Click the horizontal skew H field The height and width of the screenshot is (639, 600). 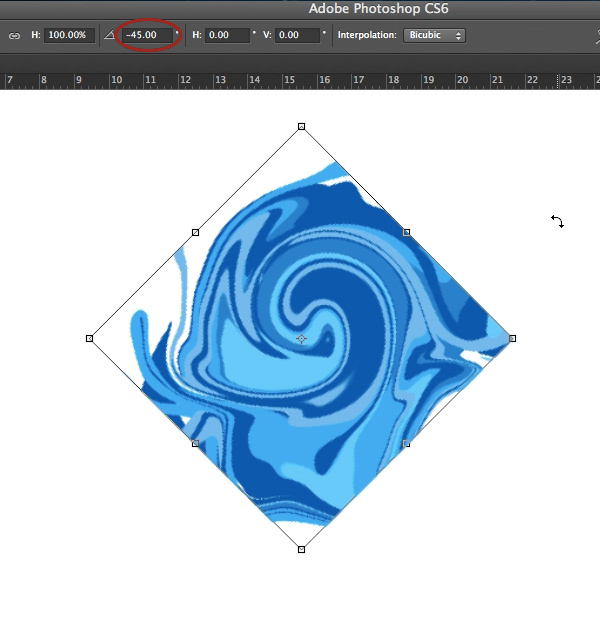(x=229, y=35)
